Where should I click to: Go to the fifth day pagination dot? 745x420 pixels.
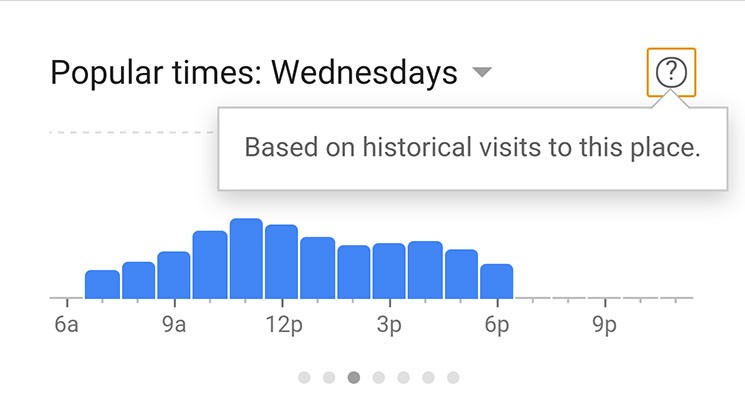click(403, 378)
